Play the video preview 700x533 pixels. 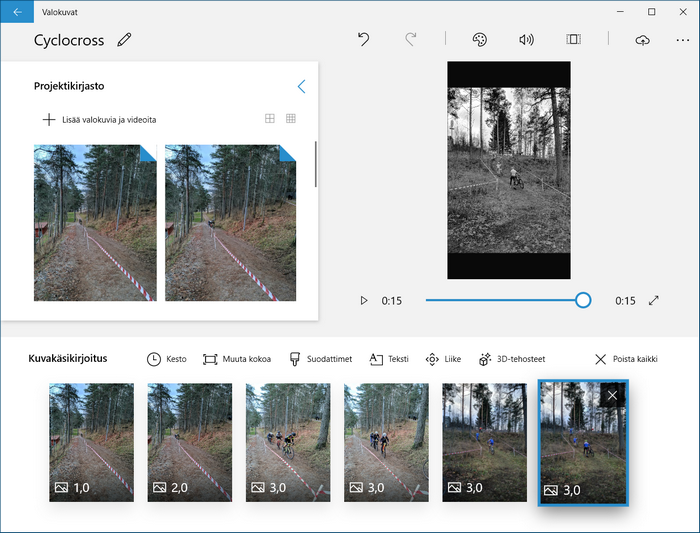[364, 300]
